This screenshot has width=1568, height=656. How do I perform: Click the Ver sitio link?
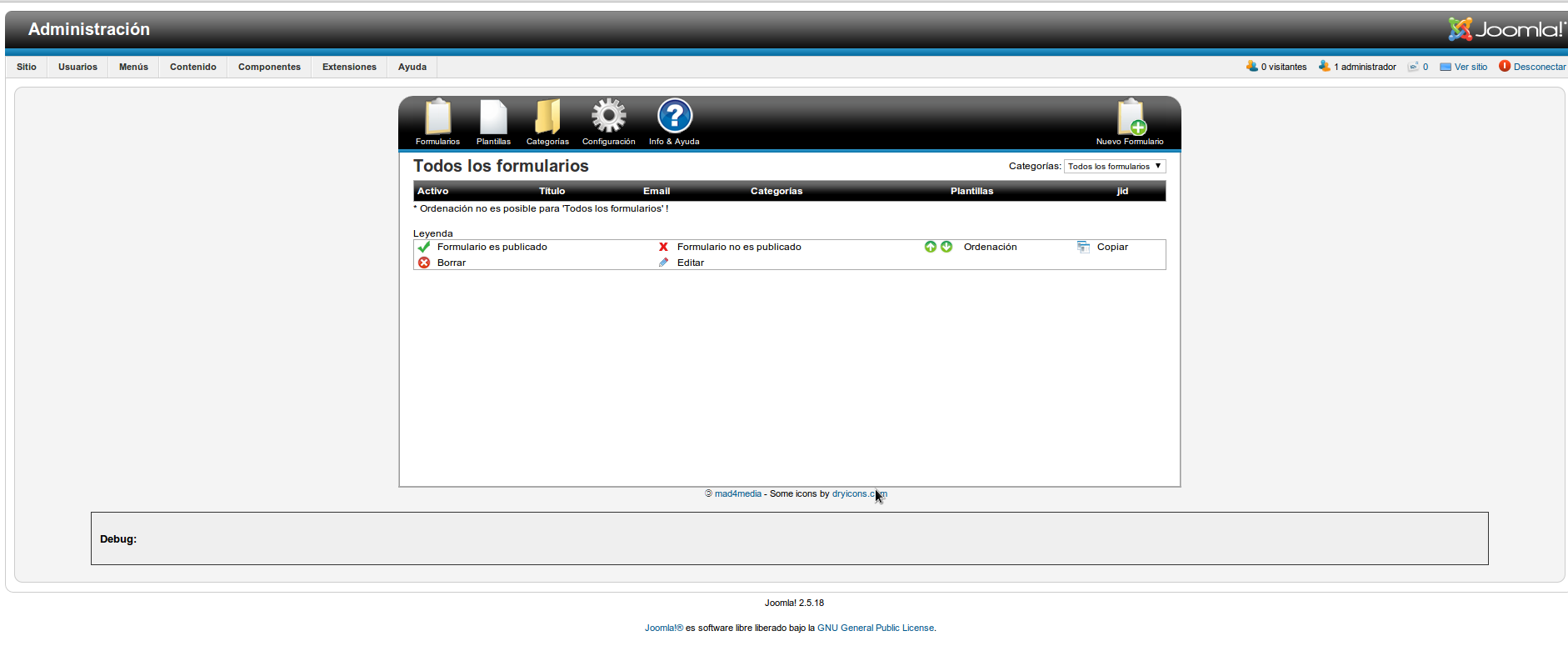[1471, 67]
